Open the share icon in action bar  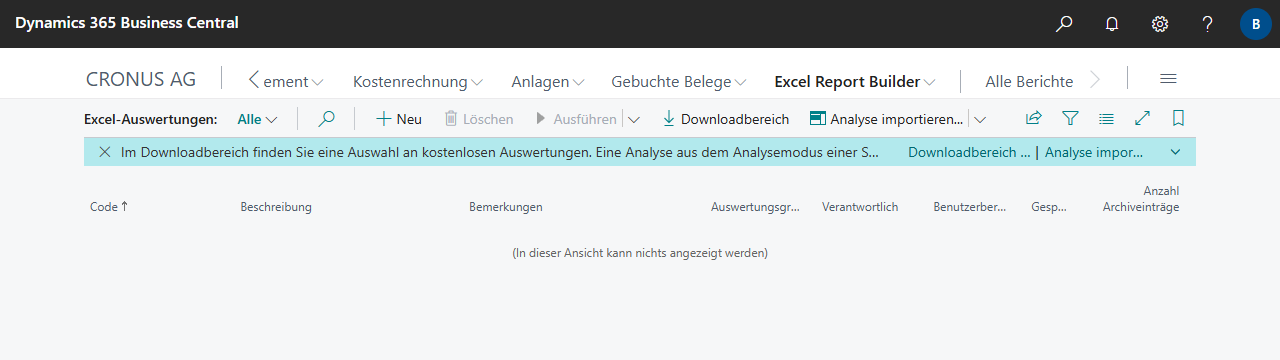click(1034, 118)
